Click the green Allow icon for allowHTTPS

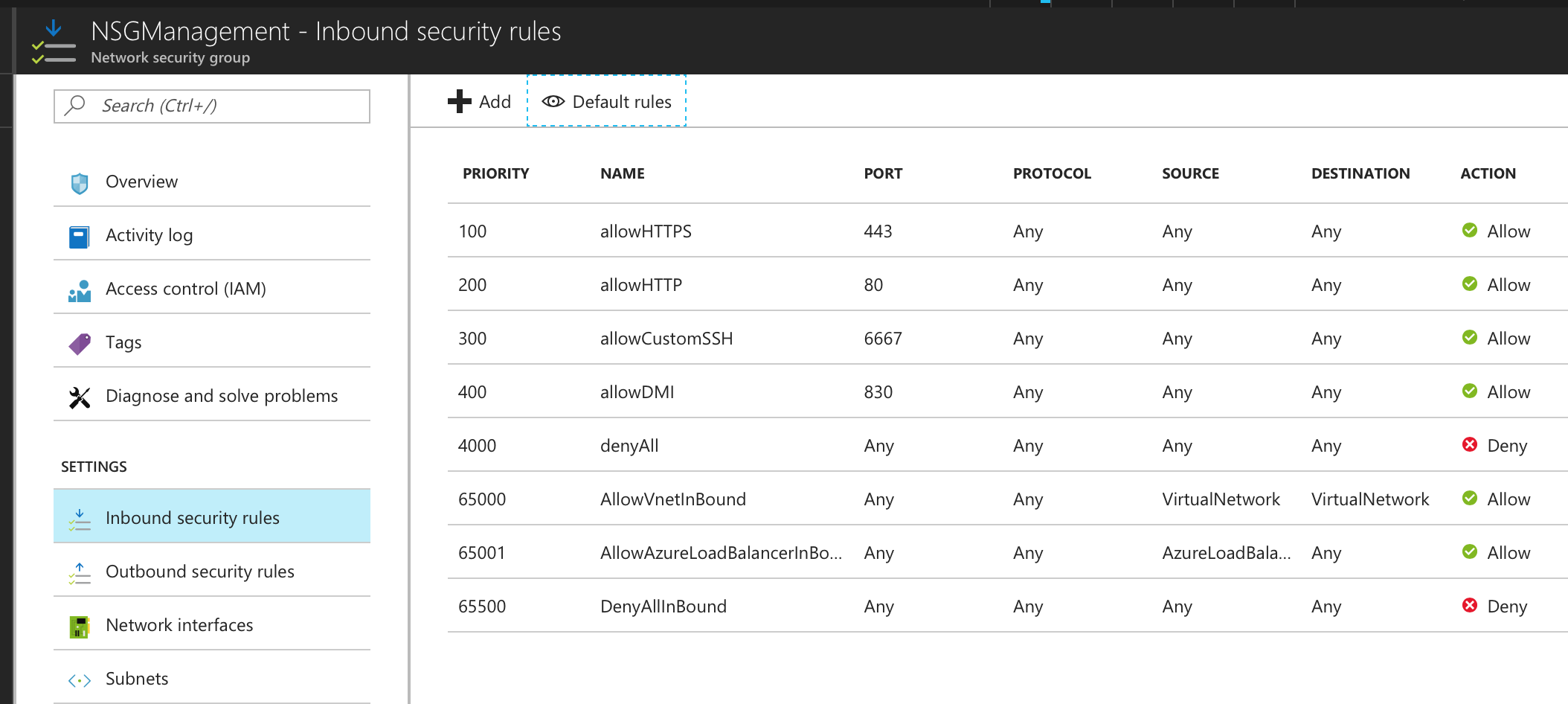(1470, 231)
